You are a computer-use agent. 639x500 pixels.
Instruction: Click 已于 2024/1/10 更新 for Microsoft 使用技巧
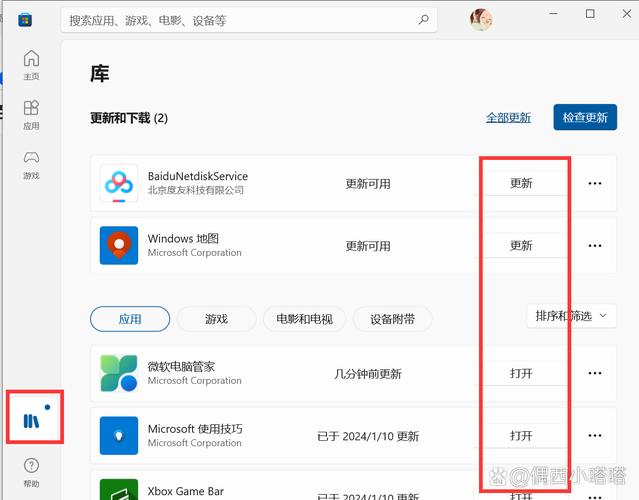point(368,436)
